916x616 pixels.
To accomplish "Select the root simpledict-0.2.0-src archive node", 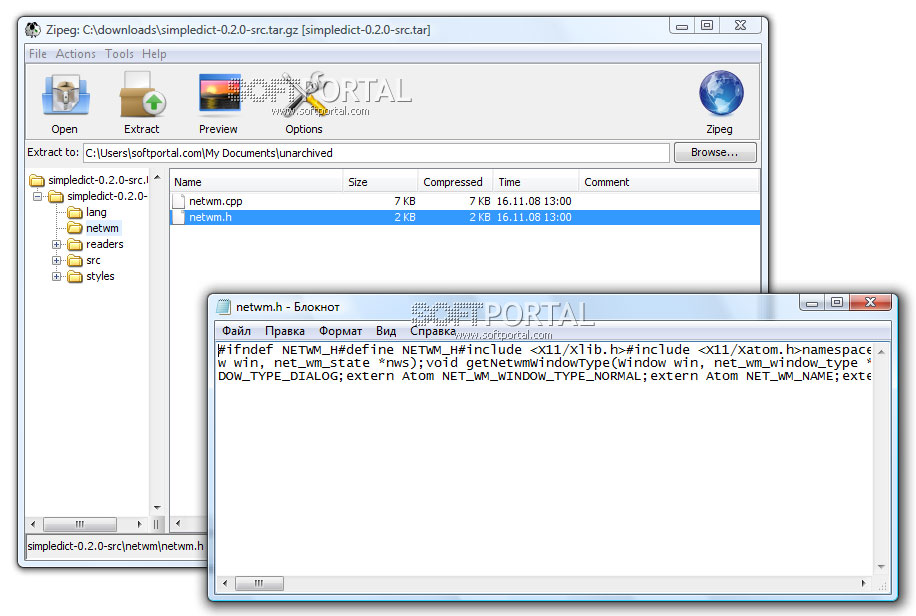I will 98,180.
